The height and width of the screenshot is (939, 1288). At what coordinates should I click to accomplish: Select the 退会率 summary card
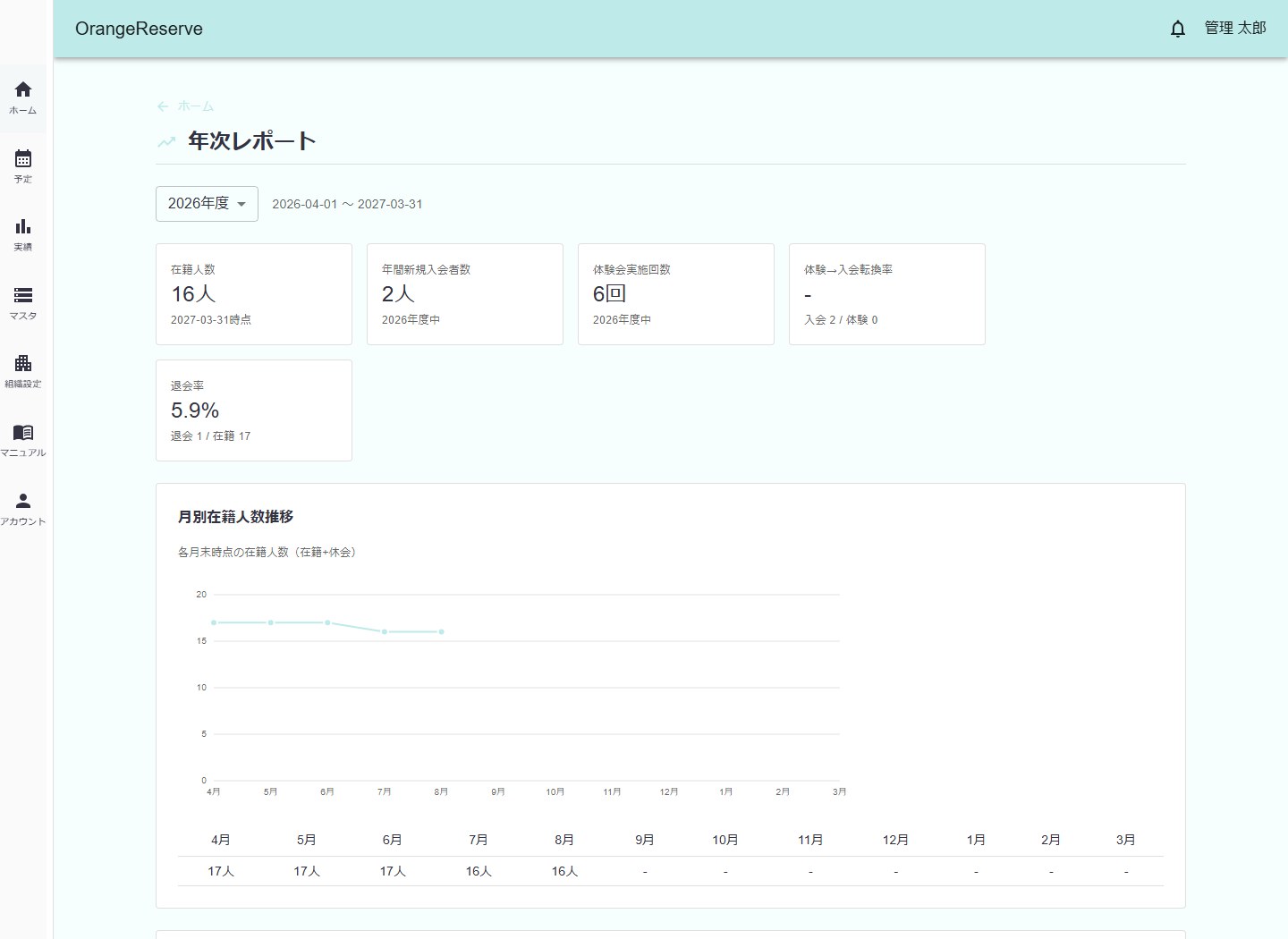coord(254,410)
